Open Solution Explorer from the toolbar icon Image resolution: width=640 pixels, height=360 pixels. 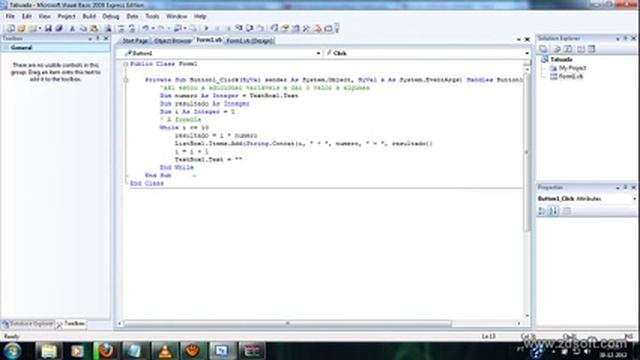click(274, 28)
